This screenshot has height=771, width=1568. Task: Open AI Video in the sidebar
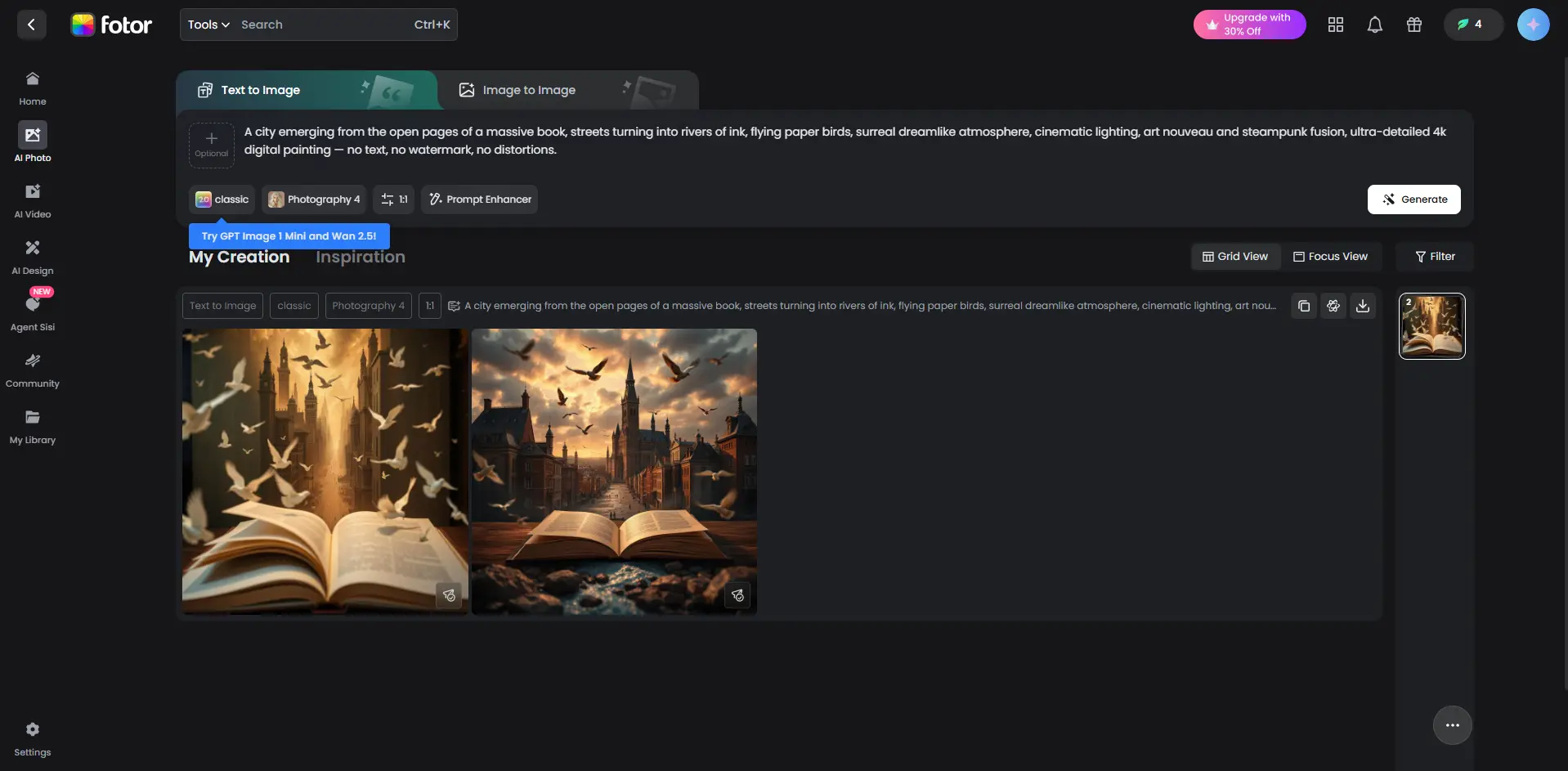point(33,200)
